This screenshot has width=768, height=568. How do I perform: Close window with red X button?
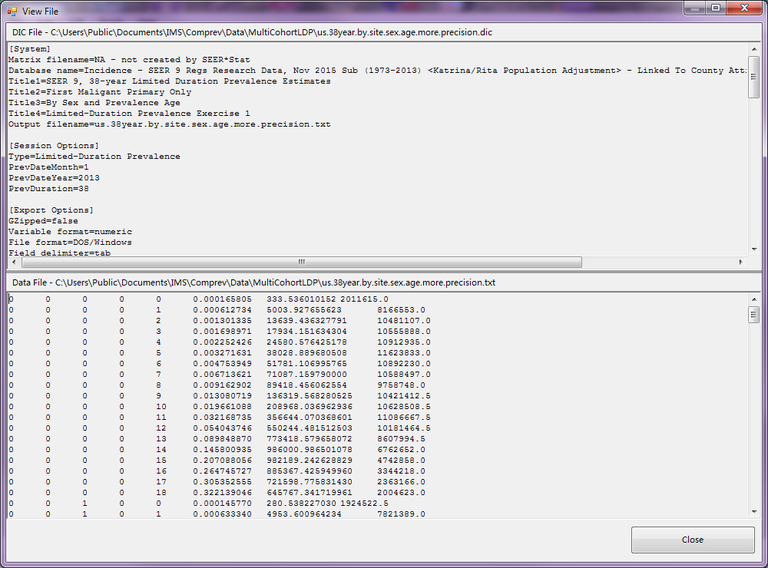(744, 8)
